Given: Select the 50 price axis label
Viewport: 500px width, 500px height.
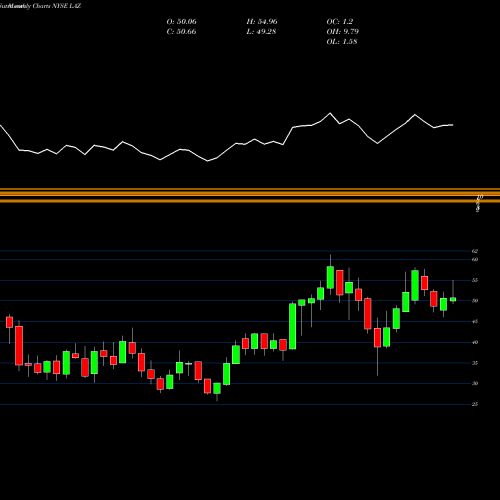Looking at the screenshot, I should [475, 301].
